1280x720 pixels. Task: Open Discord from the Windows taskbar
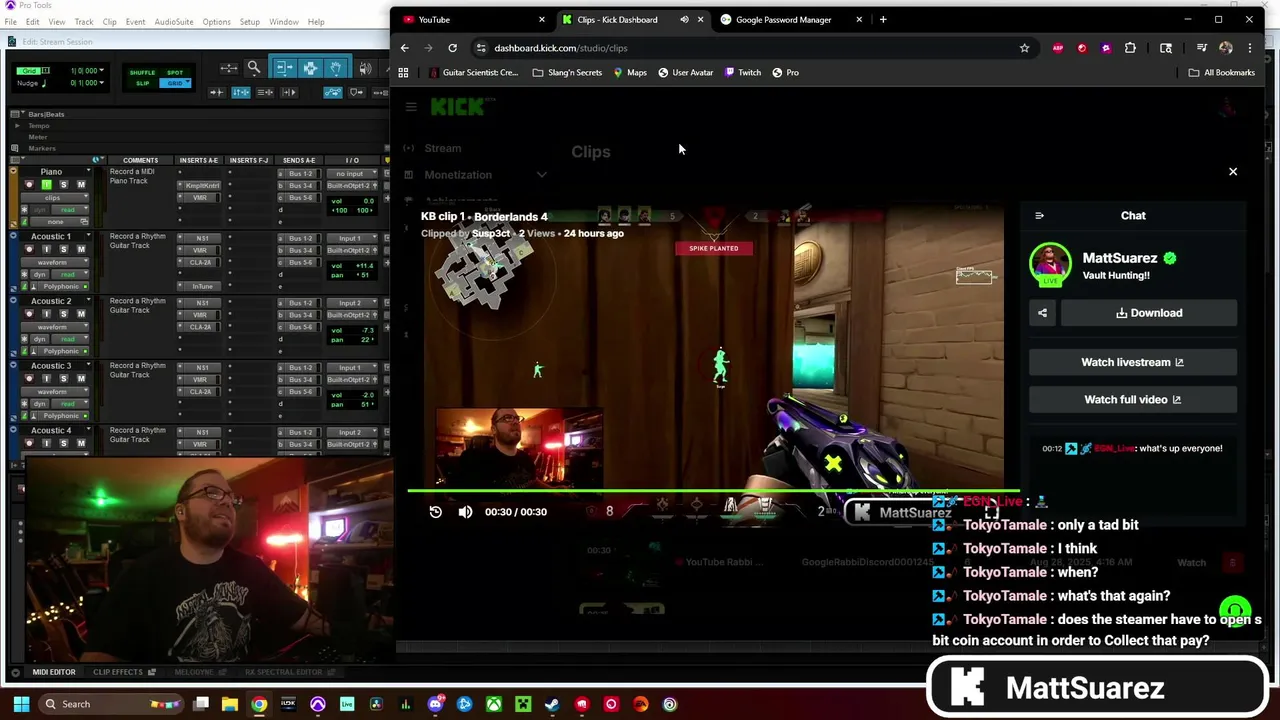[435, 704]
